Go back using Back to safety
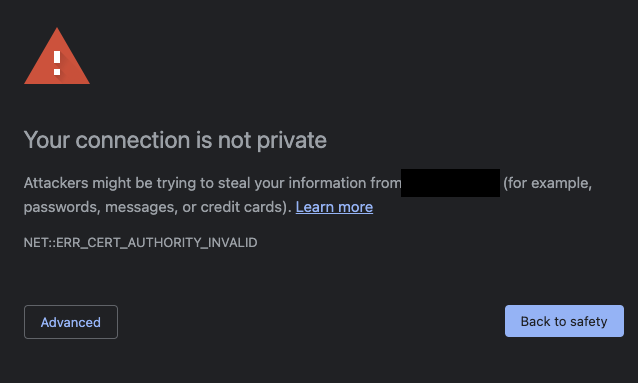Viewport: 638px width, 383px height. coord(564,321)
